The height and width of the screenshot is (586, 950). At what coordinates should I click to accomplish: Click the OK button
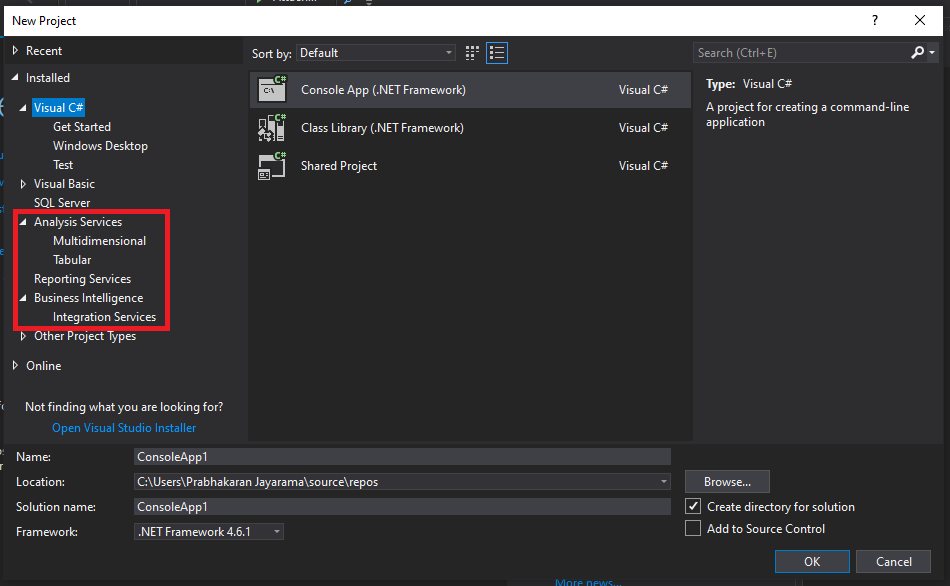click(x=812, y=561)
